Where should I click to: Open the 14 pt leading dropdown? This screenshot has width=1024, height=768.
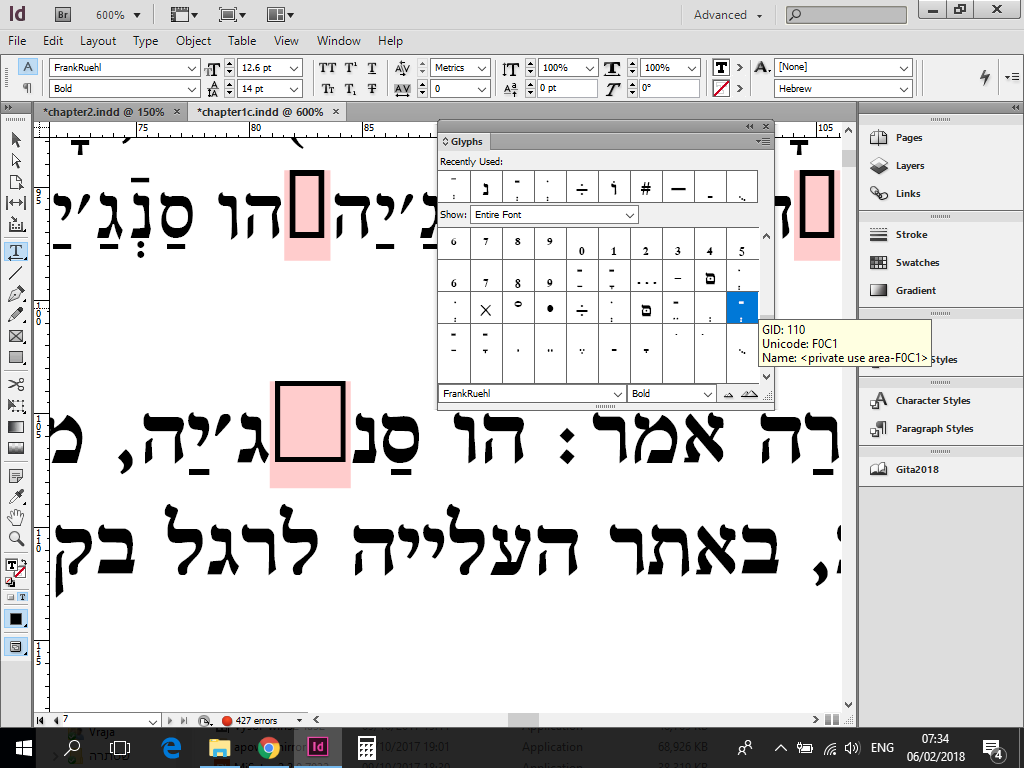click(x=295, y=89)
